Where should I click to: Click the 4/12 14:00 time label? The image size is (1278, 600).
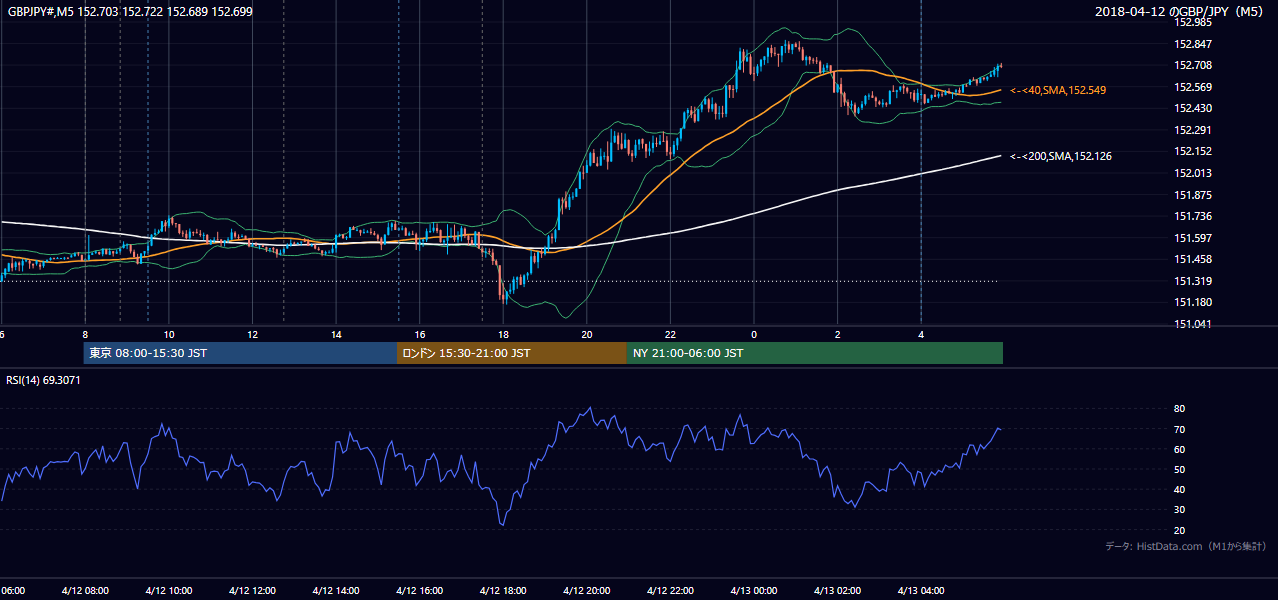pos(336,591)
